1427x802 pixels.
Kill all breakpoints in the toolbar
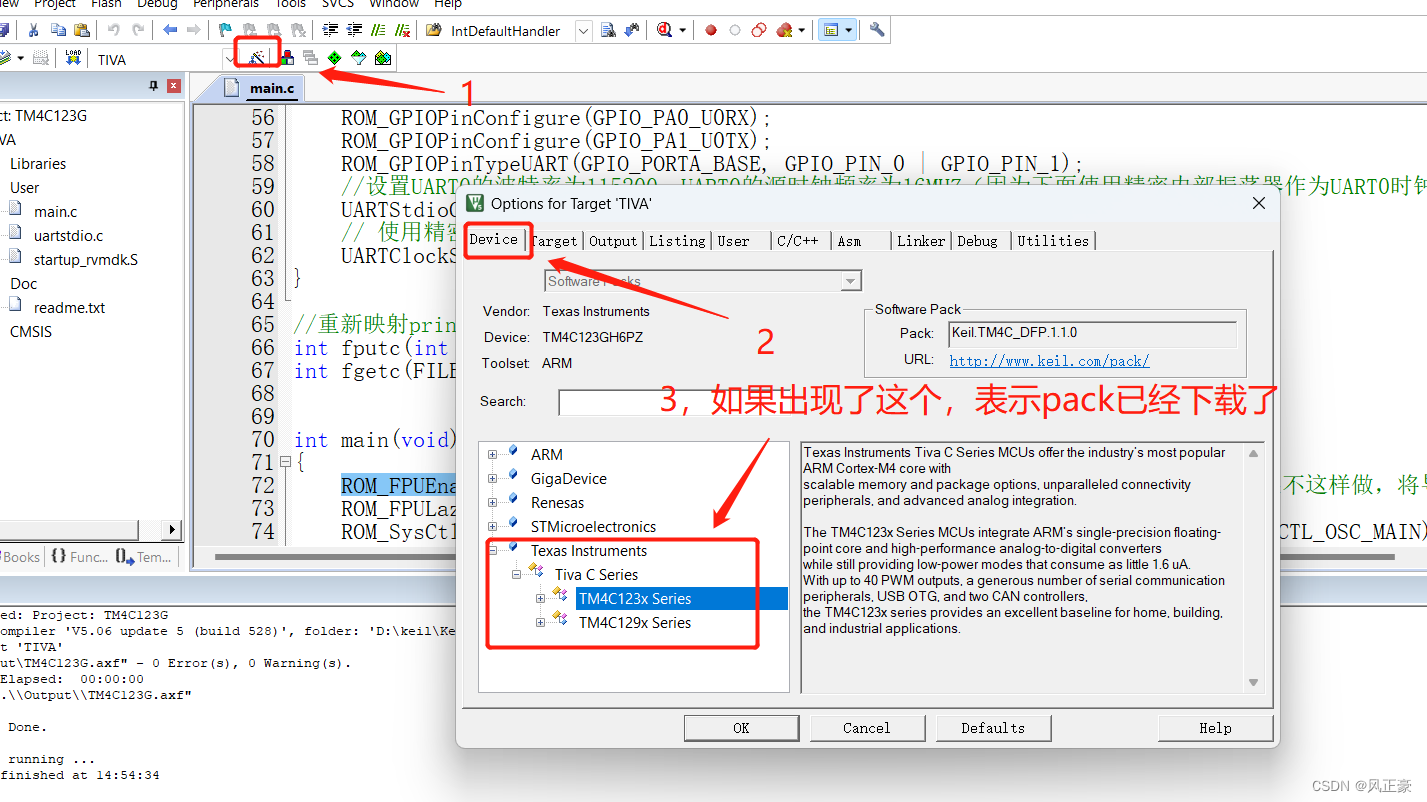[x=785, y=30]
